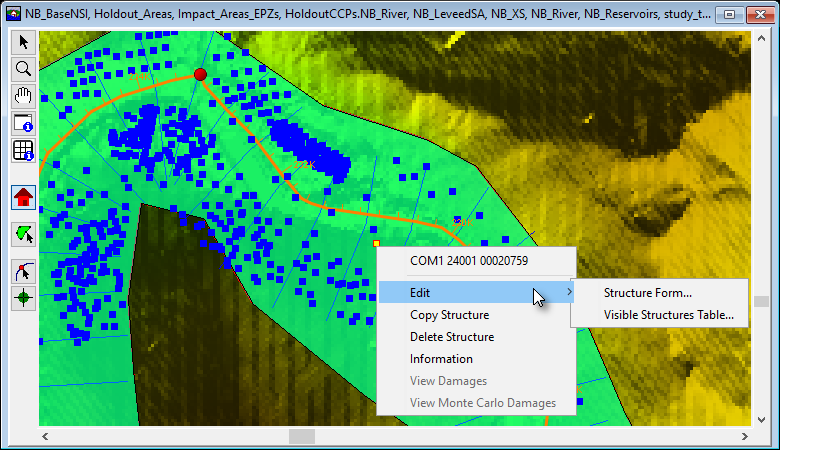Click the horizontal scrollbar thumb

coord(302,437)
